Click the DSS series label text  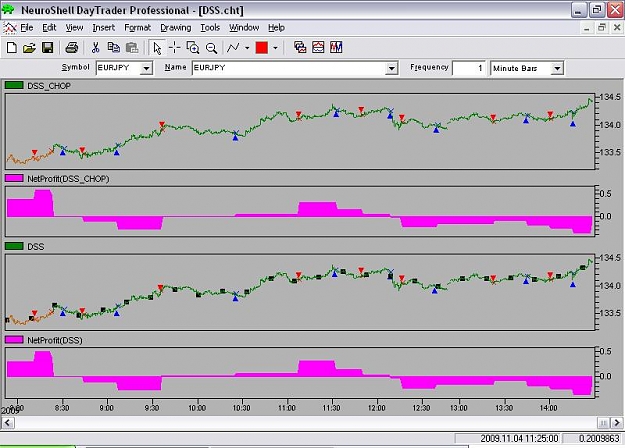[36, 247]
